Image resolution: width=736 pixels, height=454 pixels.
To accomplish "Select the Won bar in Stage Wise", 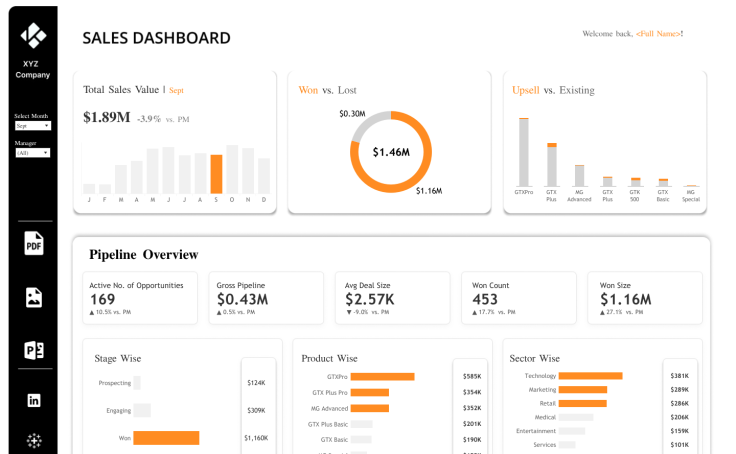I will [166, 438].
